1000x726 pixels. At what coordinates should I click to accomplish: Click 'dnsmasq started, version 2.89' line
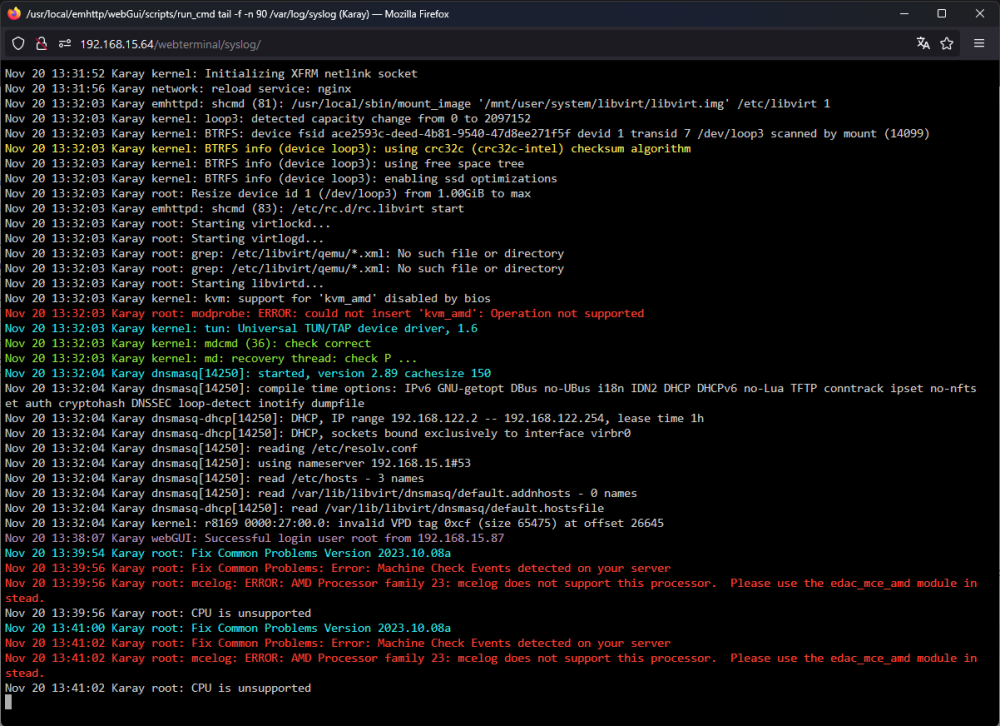(x=248, y=373)
